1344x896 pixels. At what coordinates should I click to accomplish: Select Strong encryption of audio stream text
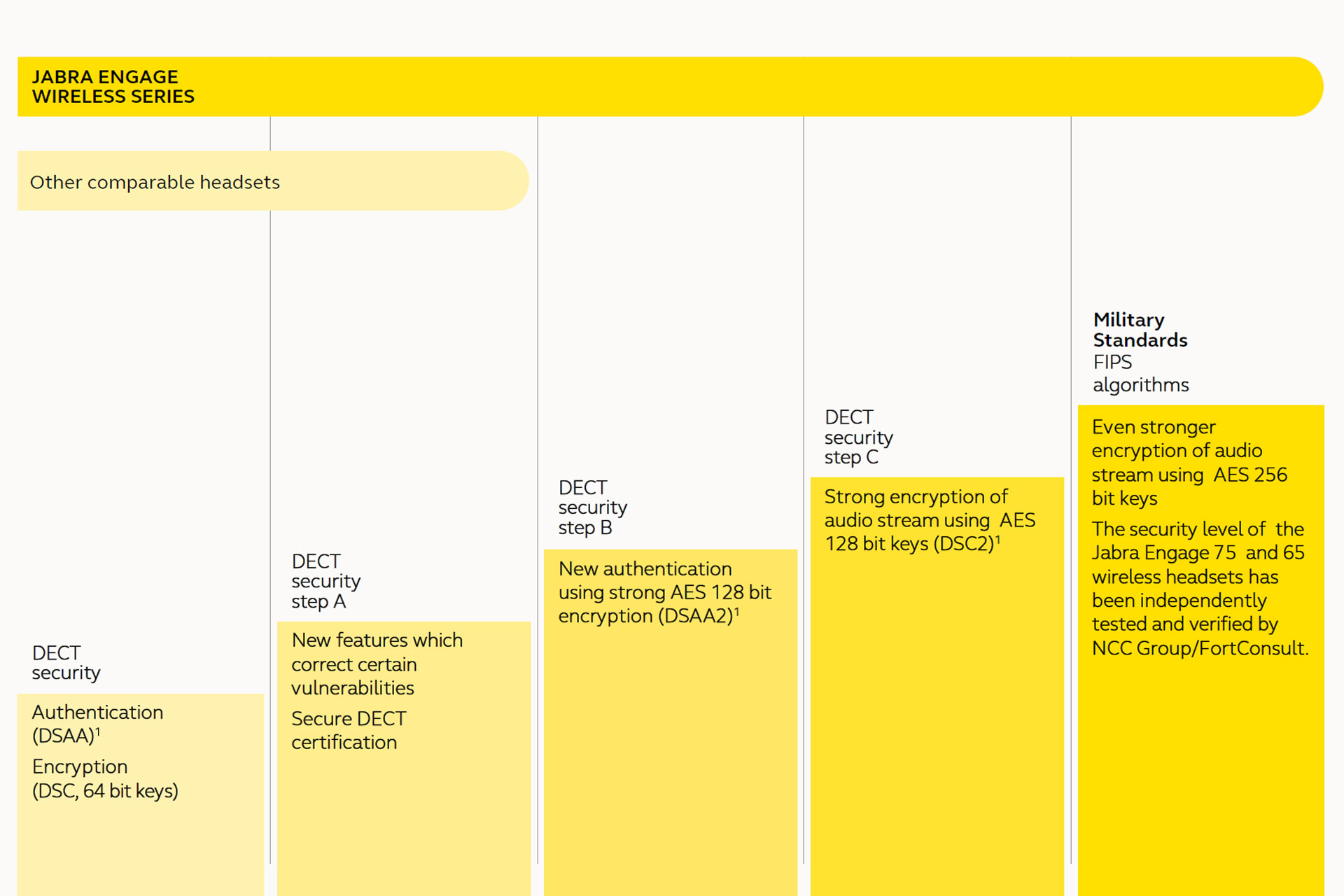click(929, 520)
